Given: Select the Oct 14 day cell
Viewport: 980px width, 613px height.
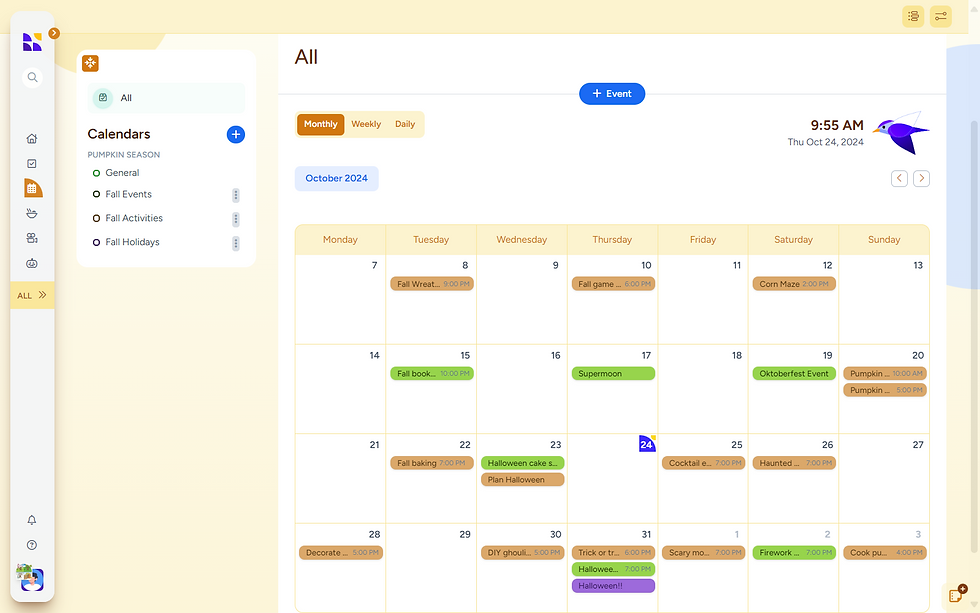Looking at the screenshot, I should coord(341,389).
